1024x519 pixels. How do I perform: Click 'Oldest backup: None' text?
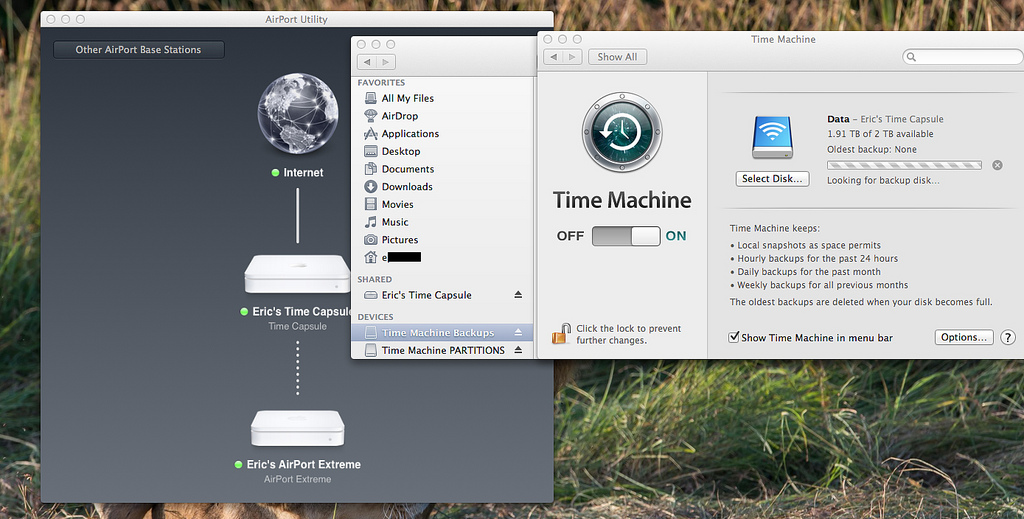coord(872,149)
